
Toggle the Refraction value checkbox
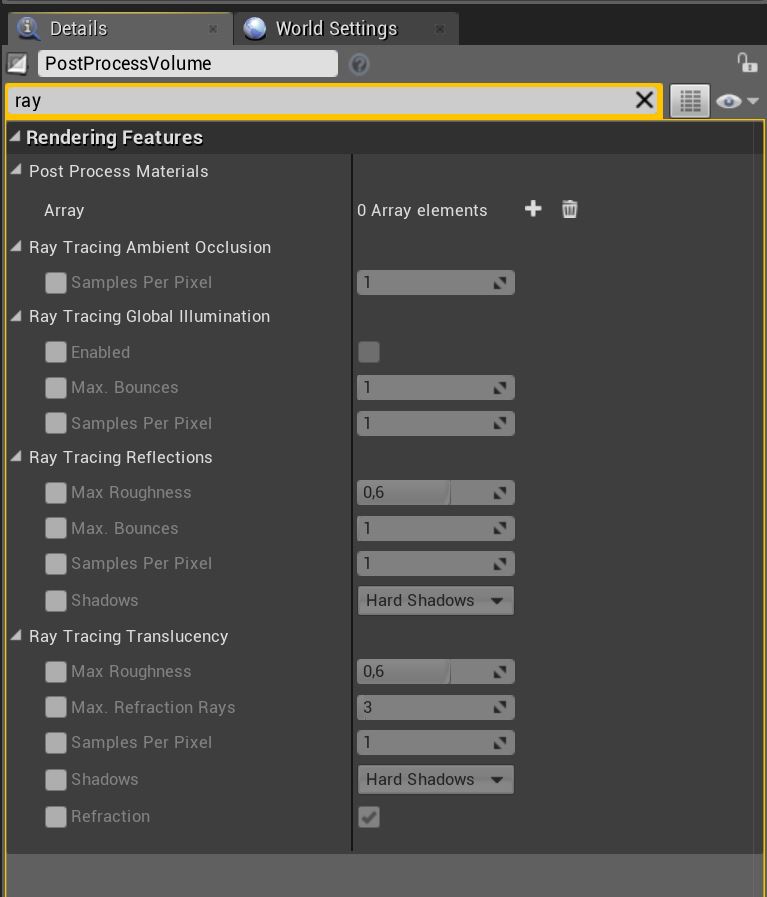[369, 817]
